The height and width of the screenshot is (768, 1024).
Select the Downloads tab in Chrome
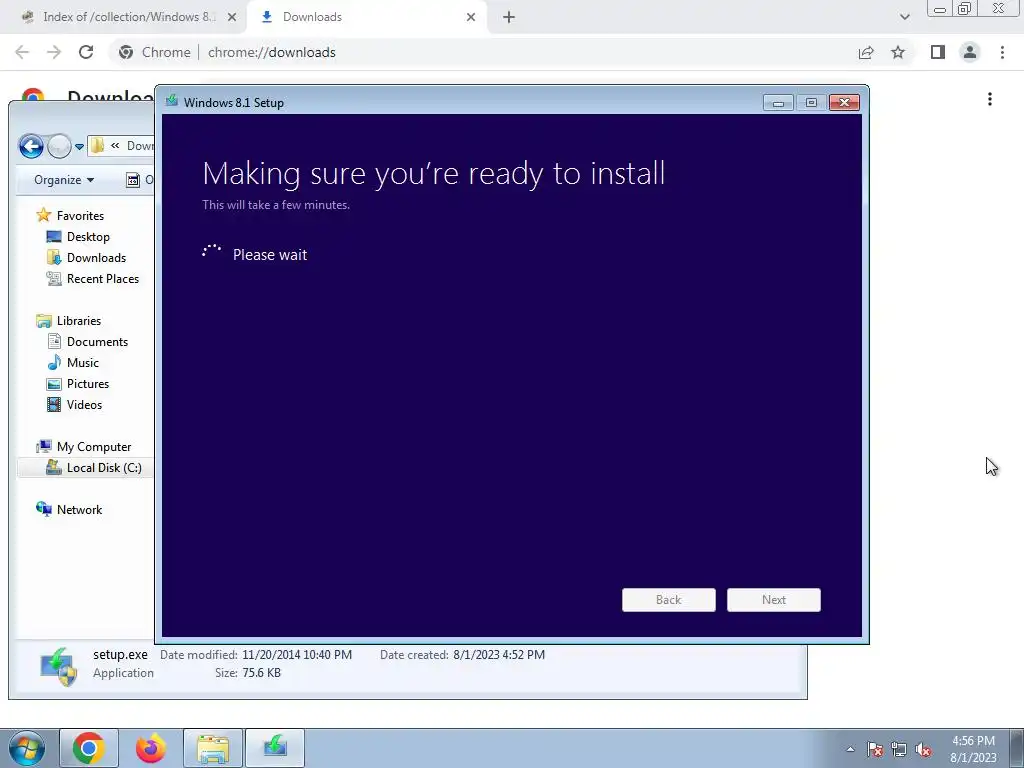pos(367,17)
